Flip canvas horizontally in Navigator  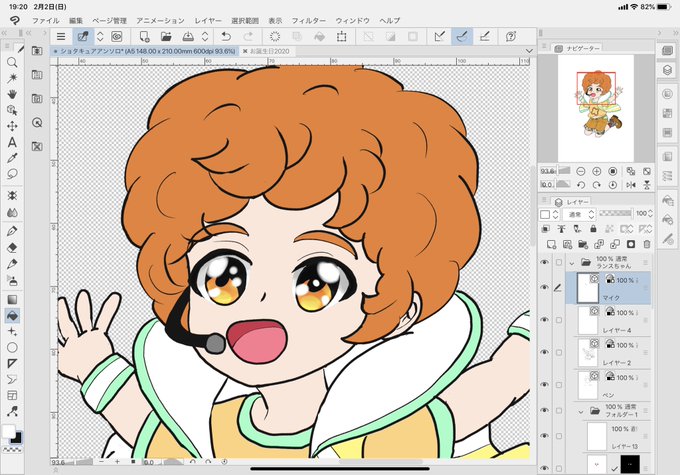click(631, 185)
